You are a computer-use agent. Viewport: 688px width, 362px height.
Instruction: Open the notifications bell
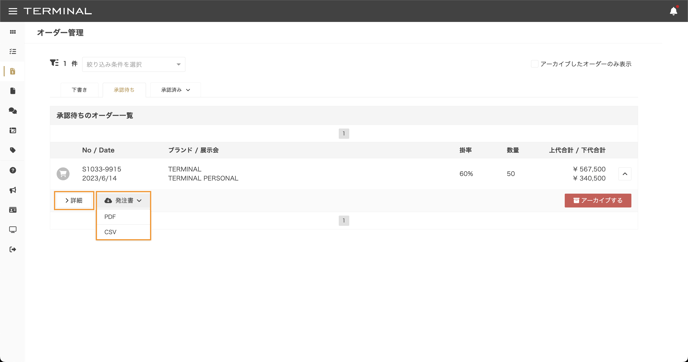674,11
